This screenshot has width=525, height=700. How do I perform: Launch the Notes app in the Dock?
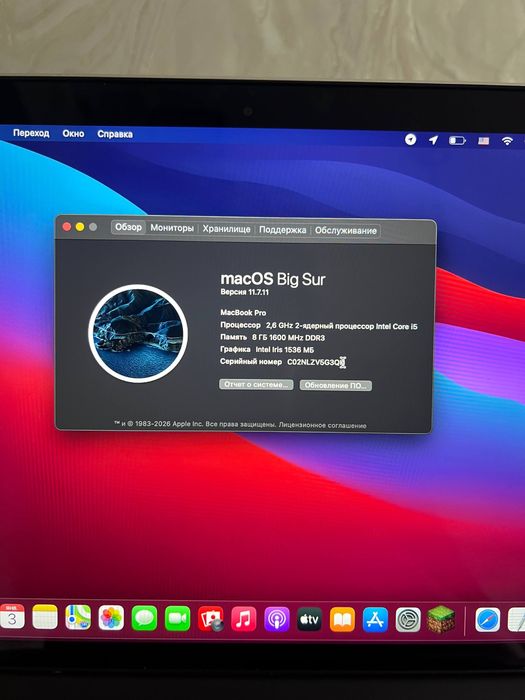(x=45, y=617)
